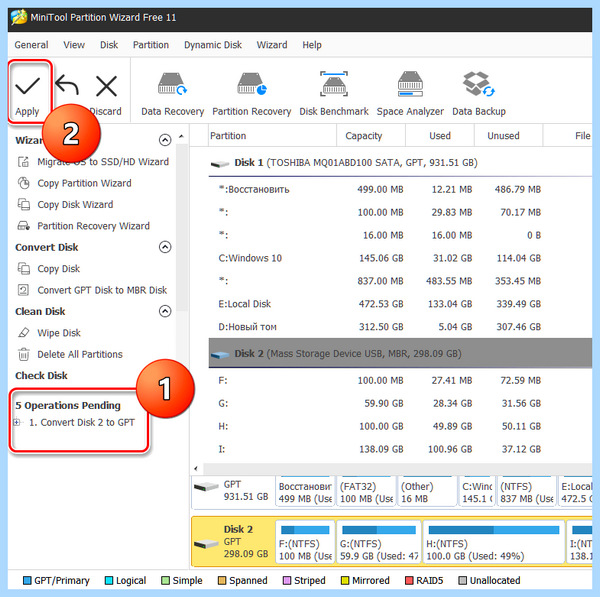Sort by the Unused column header

(509, 136)
